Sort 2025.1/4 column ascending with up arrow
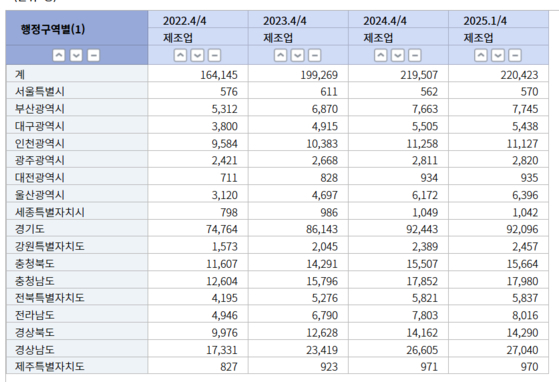 click(x=481, y=55)
